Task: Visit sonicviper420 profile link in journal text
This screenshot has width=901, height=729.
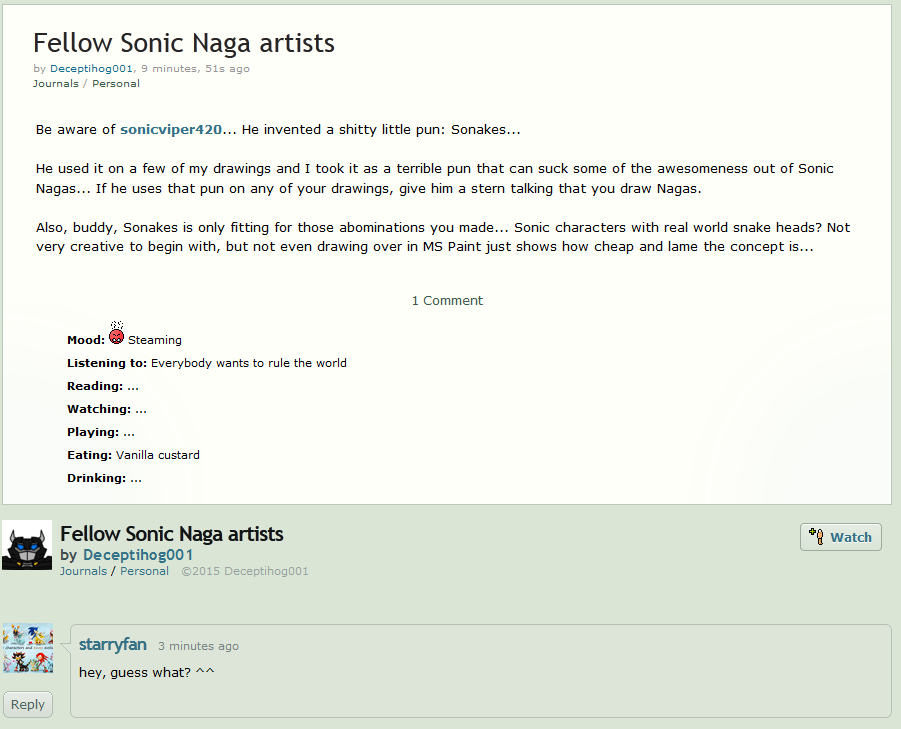Action: pyautogui.click(x=171, y=129)
